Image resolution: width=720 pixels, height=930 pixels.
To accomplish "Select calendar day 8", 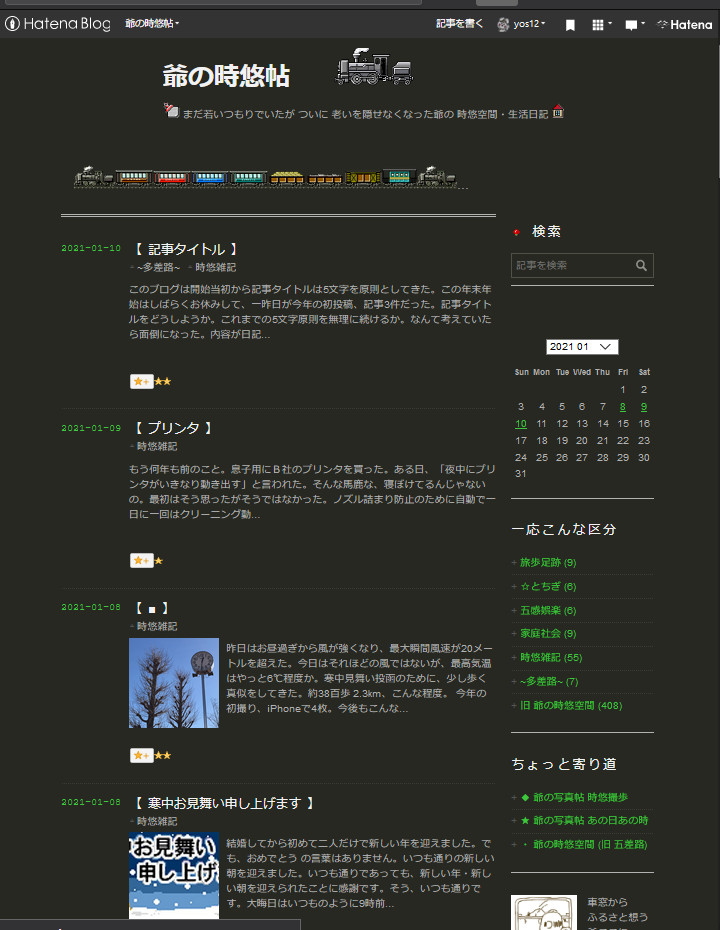I will 623,407.
